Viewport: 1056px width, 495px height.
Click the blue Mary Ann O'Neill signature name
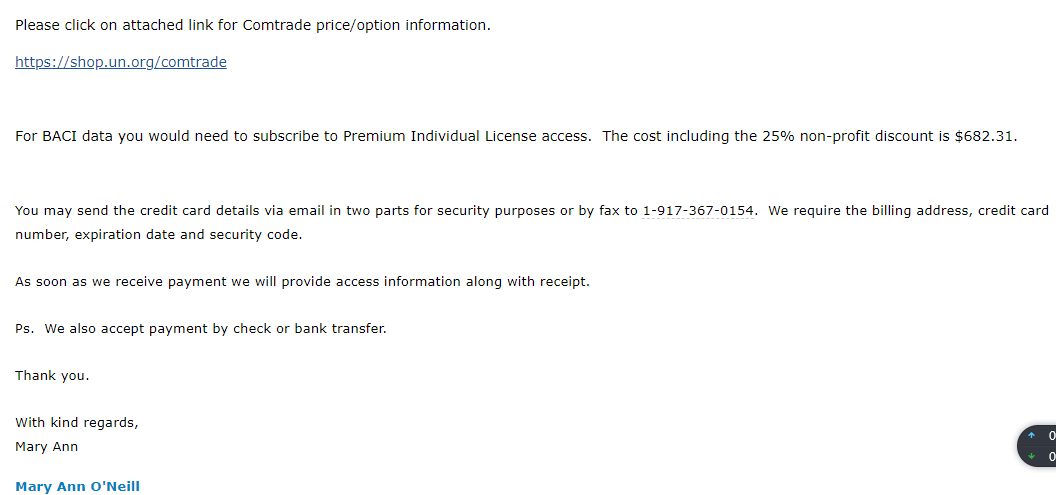[x=78, y=487]
